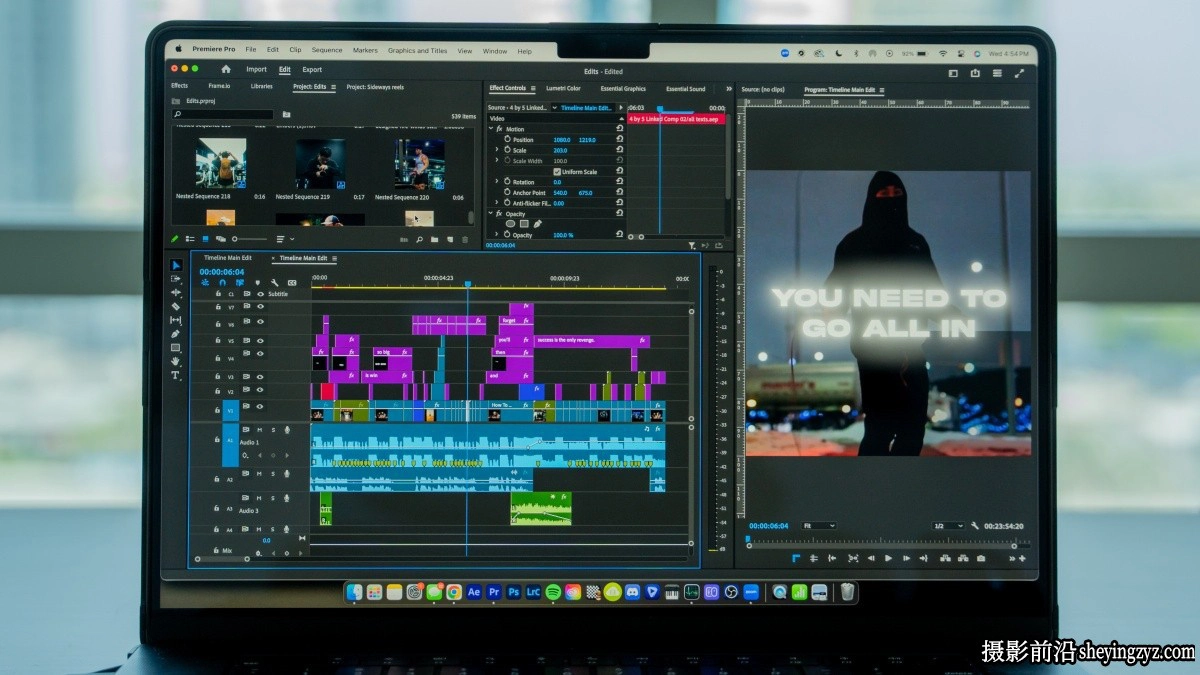Viewport: 1200px width, 675px height.
Task: Play the Program monitor
Action: [x=888, y=558]
